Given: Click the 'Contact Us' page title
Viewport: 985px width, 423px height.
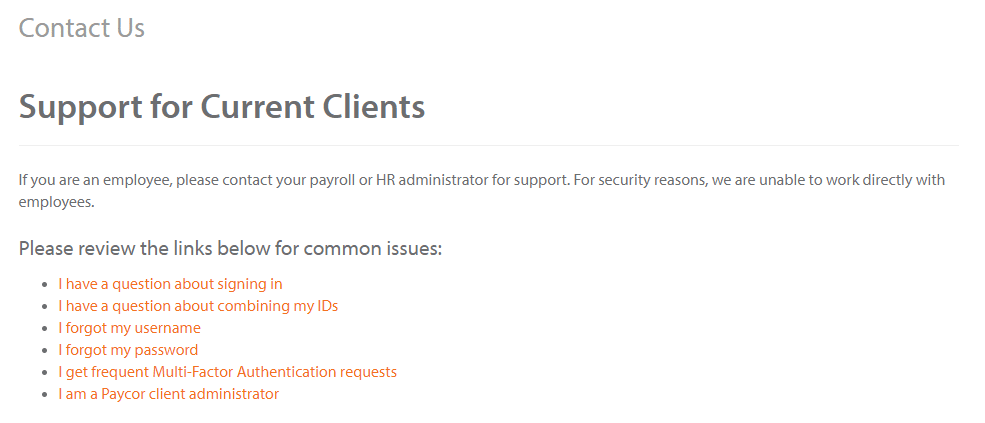Looking at the screenshot, I should pyautogui.click(x=82, y=28).
